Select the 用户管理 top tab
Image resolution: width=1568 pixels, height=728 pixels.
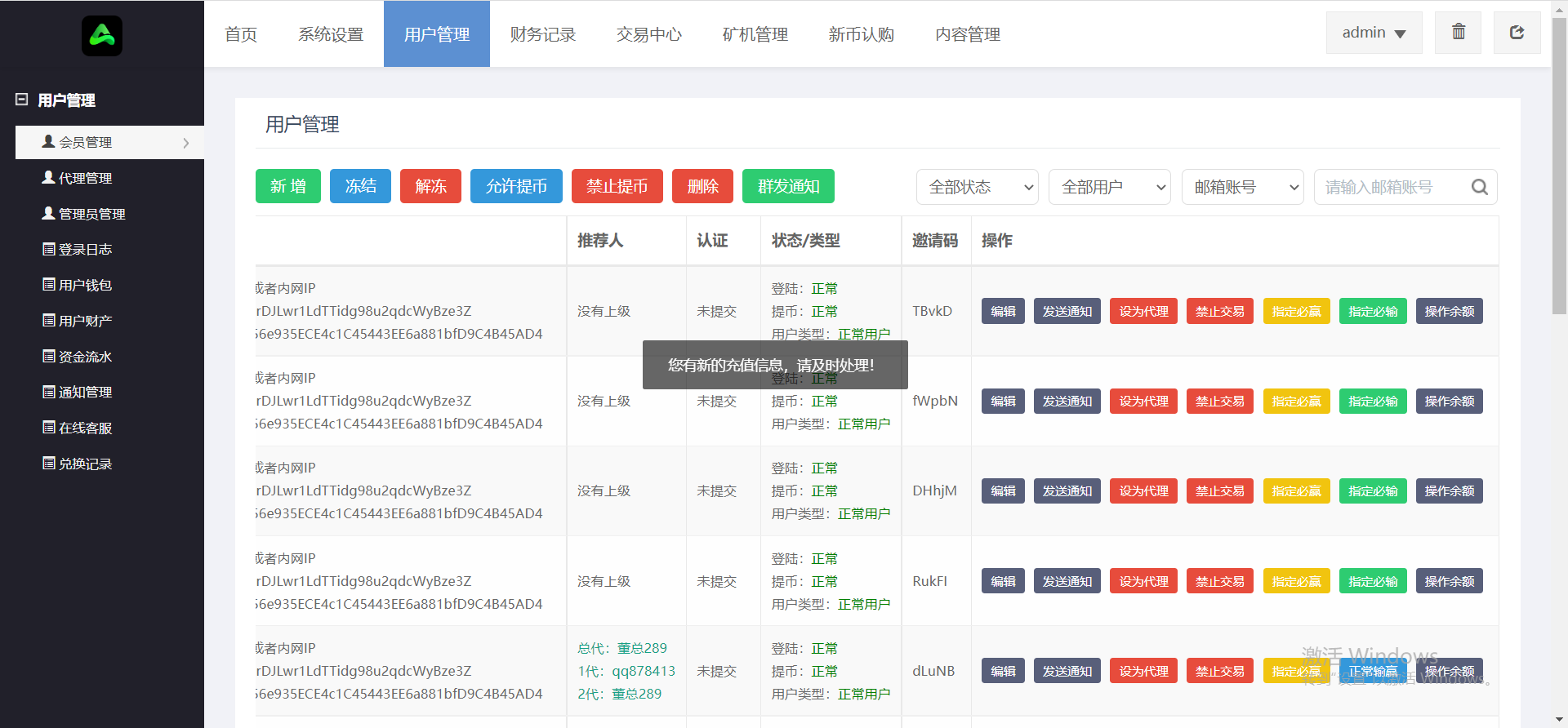[437, 34]
